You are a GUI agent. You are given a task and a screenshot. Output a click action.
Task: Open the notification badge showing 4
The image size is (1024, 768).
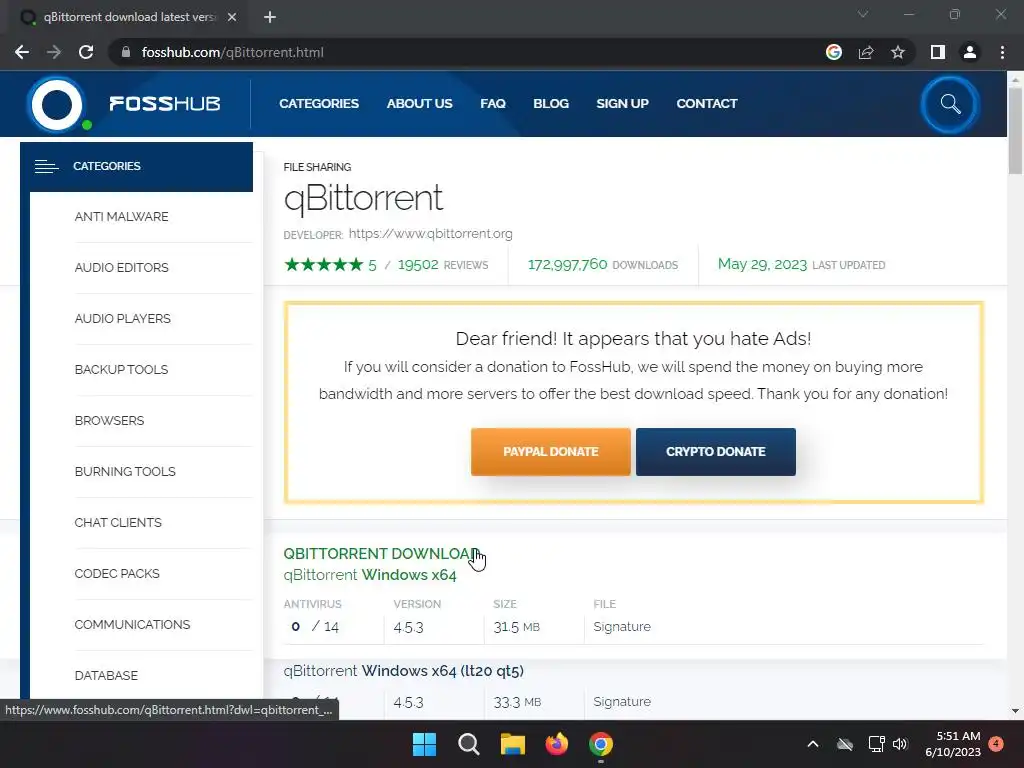coord(996,744)
